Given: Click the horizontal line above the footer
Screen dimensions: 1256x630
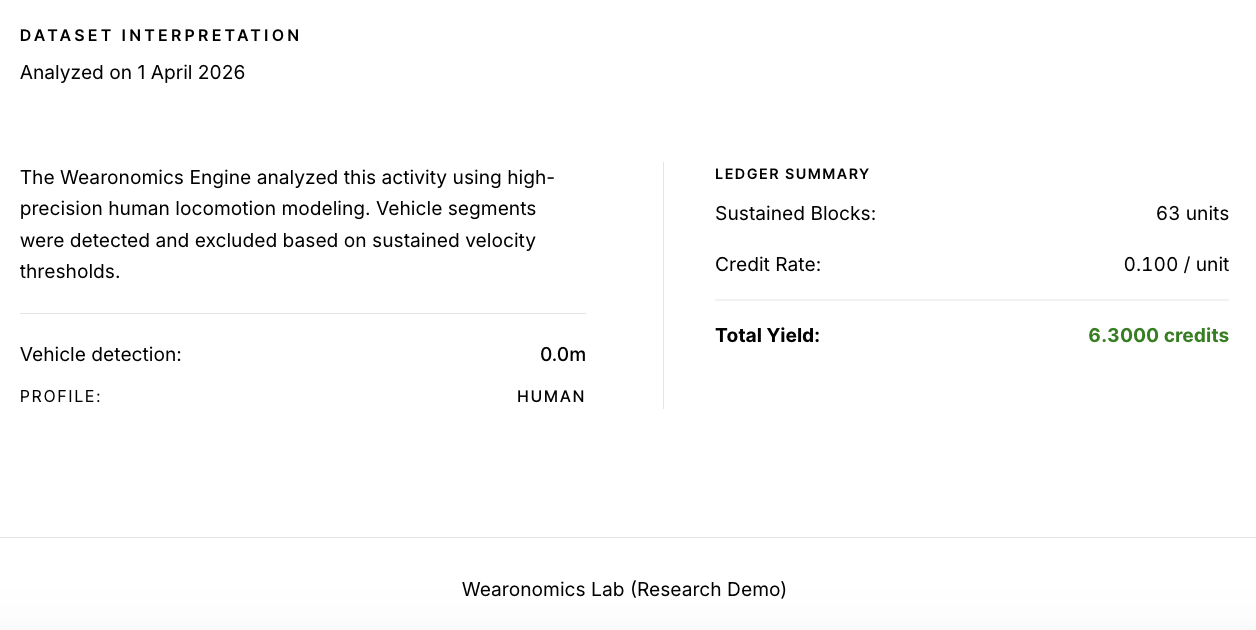Looking at the screenshot, I should [628, 537].
